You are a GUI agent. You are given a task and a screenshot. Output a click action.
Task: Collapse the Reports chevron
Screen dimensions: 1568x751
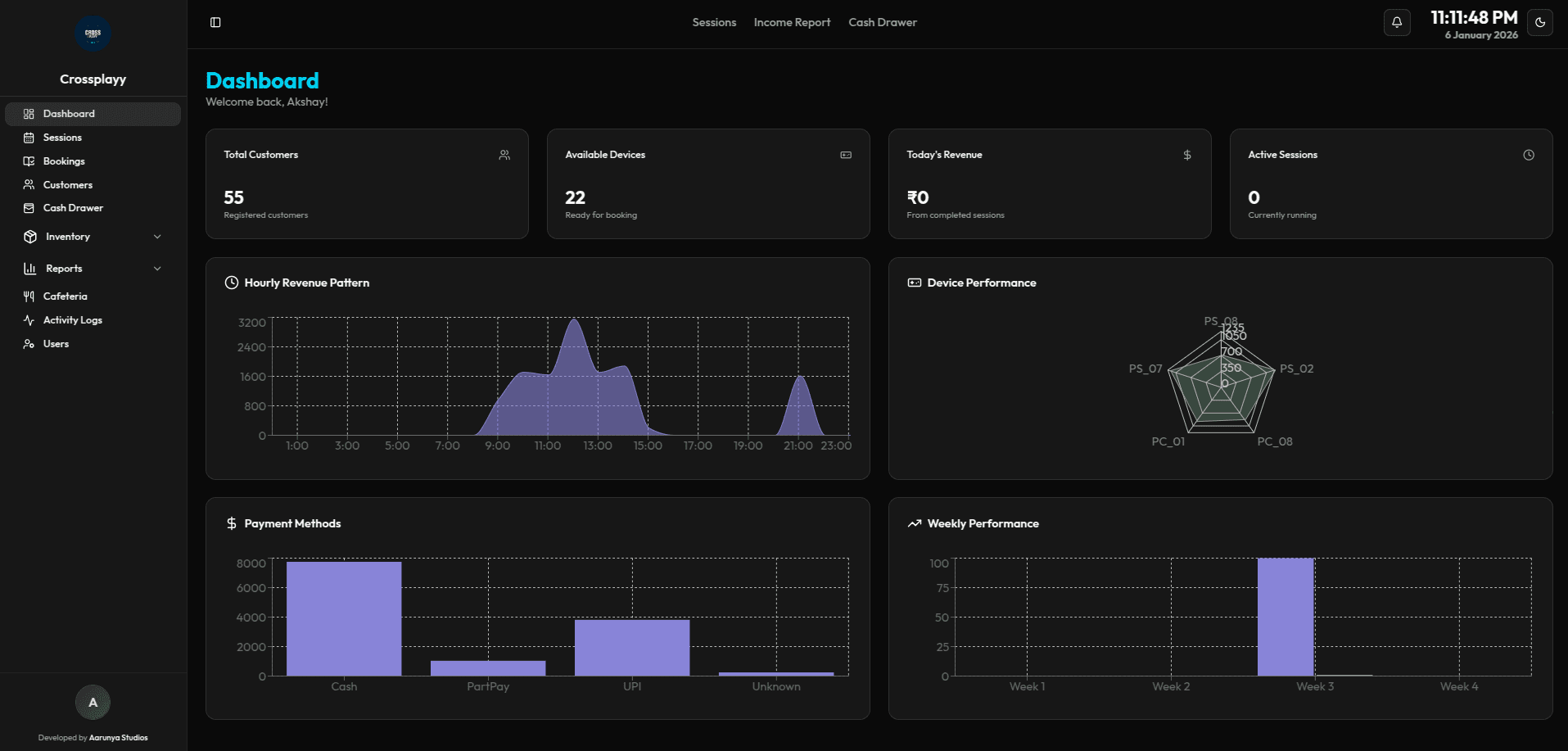(x=157, y=268)
